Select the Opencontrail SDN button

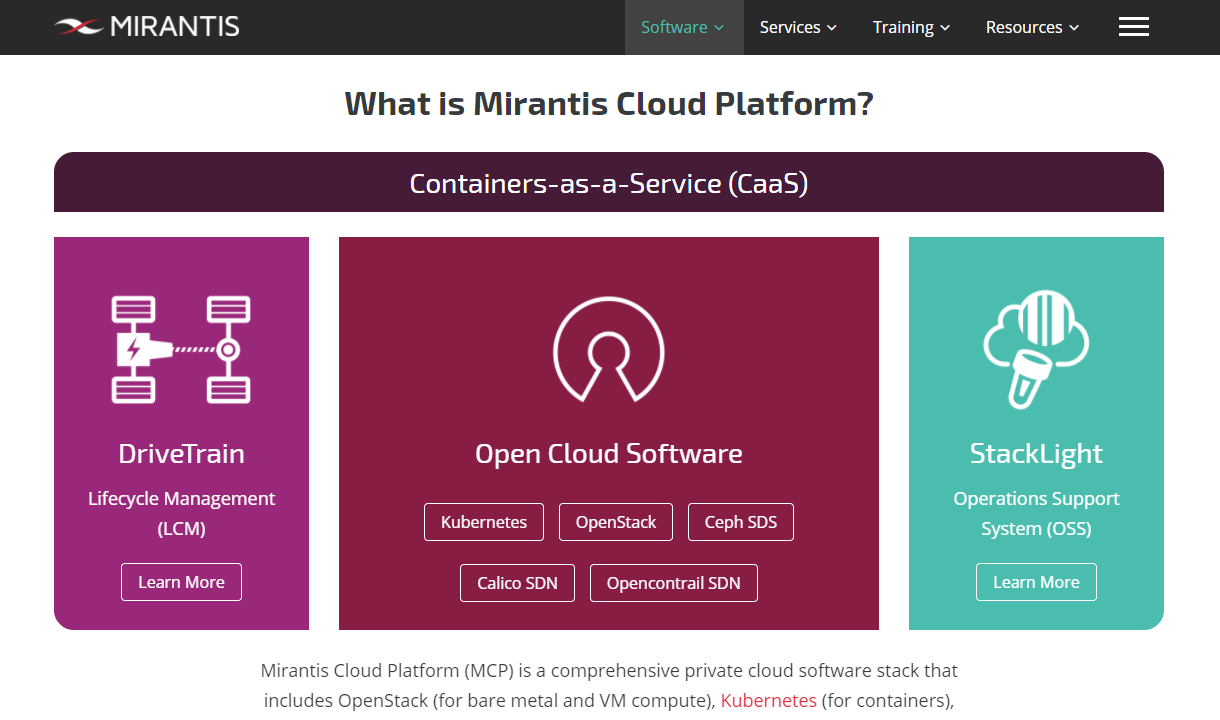pyautogui.click(x=674, y=583)
